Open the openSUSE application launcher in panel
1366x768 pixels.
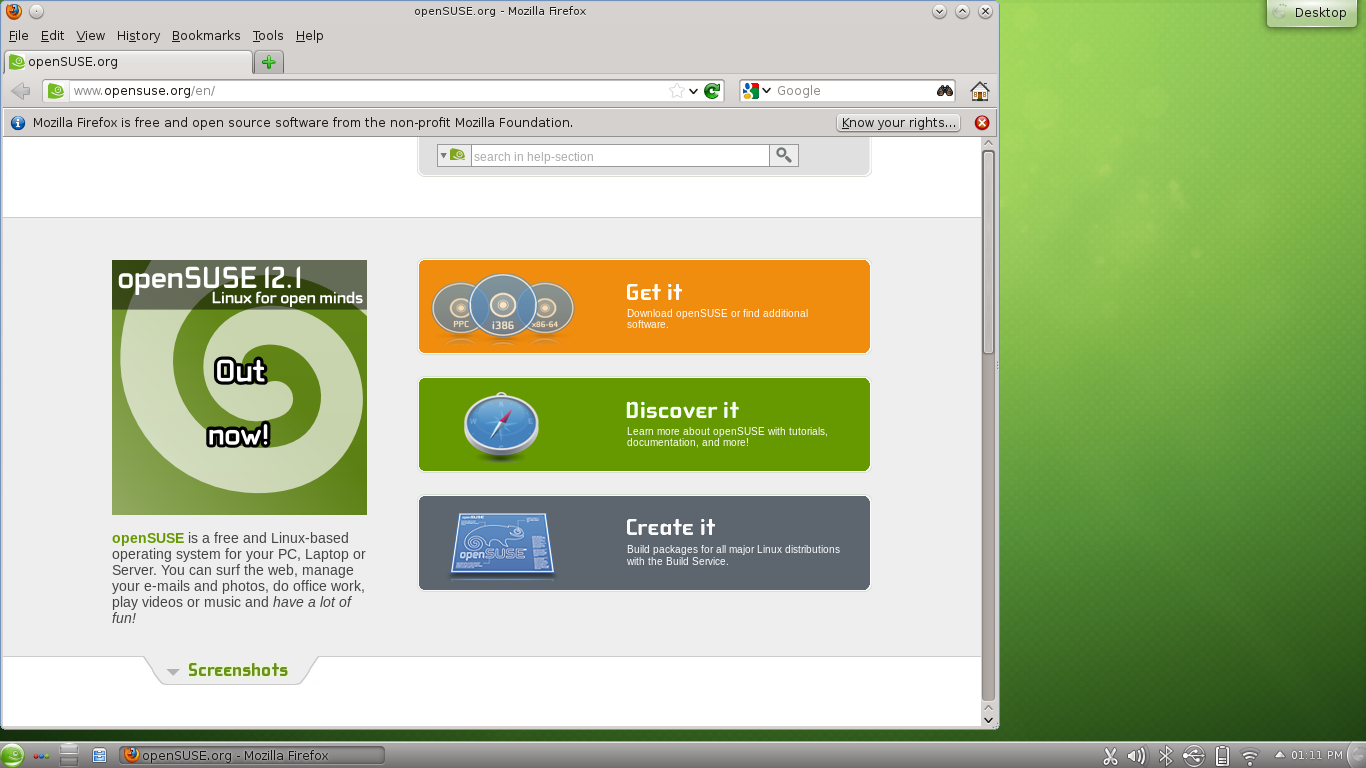click(x=12, y=755)
